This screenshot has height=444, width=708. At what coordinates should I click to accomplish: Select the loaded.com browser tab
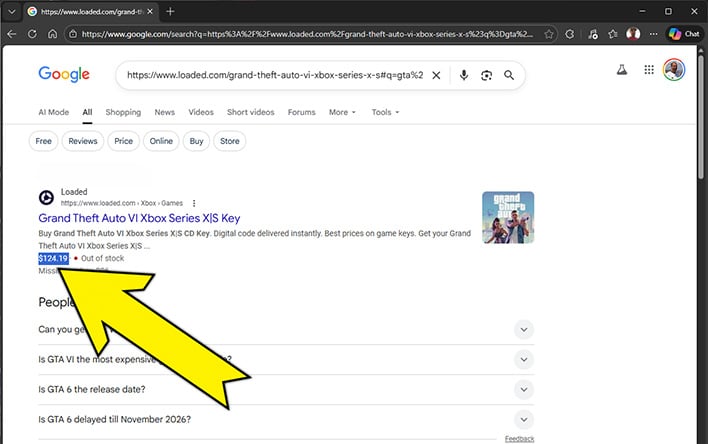[x=90, y=12]
